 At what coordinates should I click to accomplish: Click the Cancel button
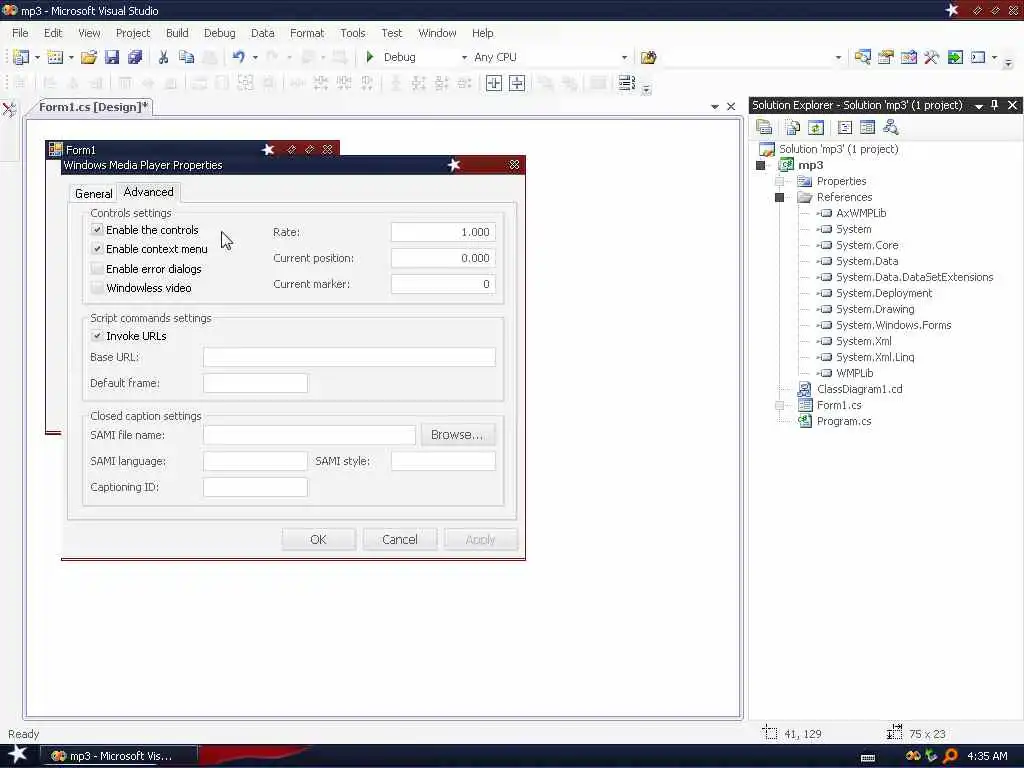pyautogui.click(x=400, y=539)
